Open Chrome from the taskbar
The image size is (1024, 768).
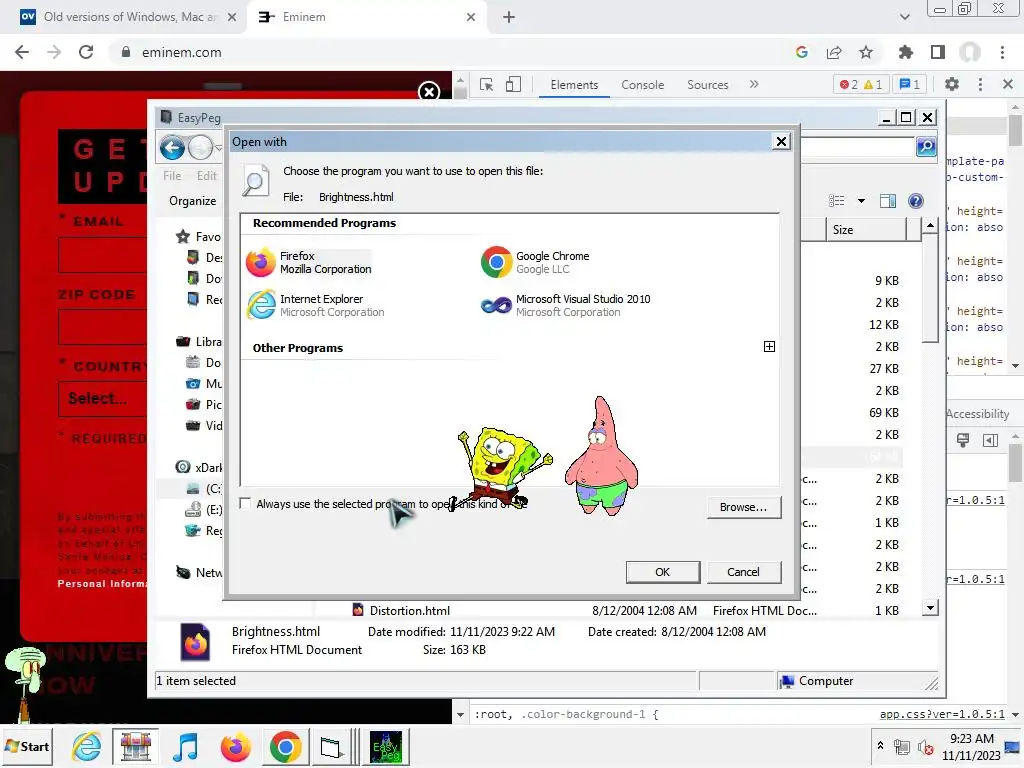[285, 746]
